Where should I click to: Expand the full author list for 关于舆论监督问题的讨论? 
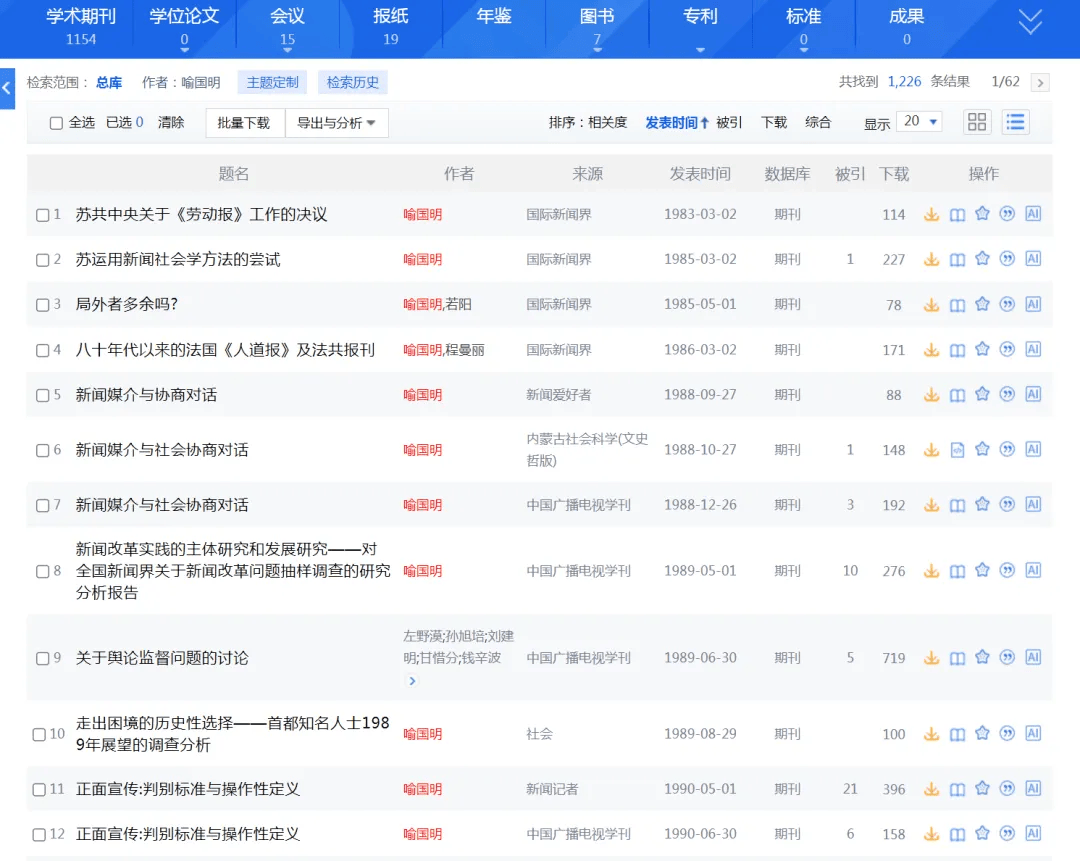tap(412, 681)
